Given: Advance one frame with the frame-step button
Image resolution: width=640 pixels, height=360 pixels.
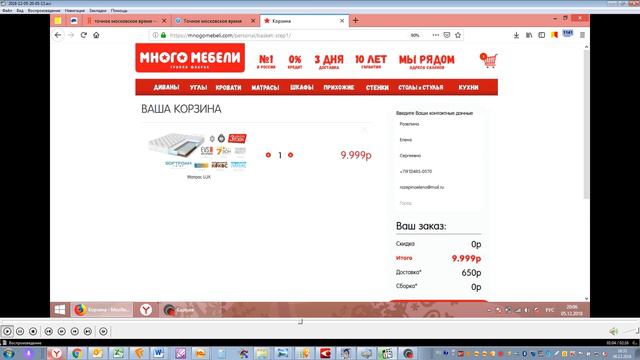Looking at the screenshot, I should tap(103, 331).
